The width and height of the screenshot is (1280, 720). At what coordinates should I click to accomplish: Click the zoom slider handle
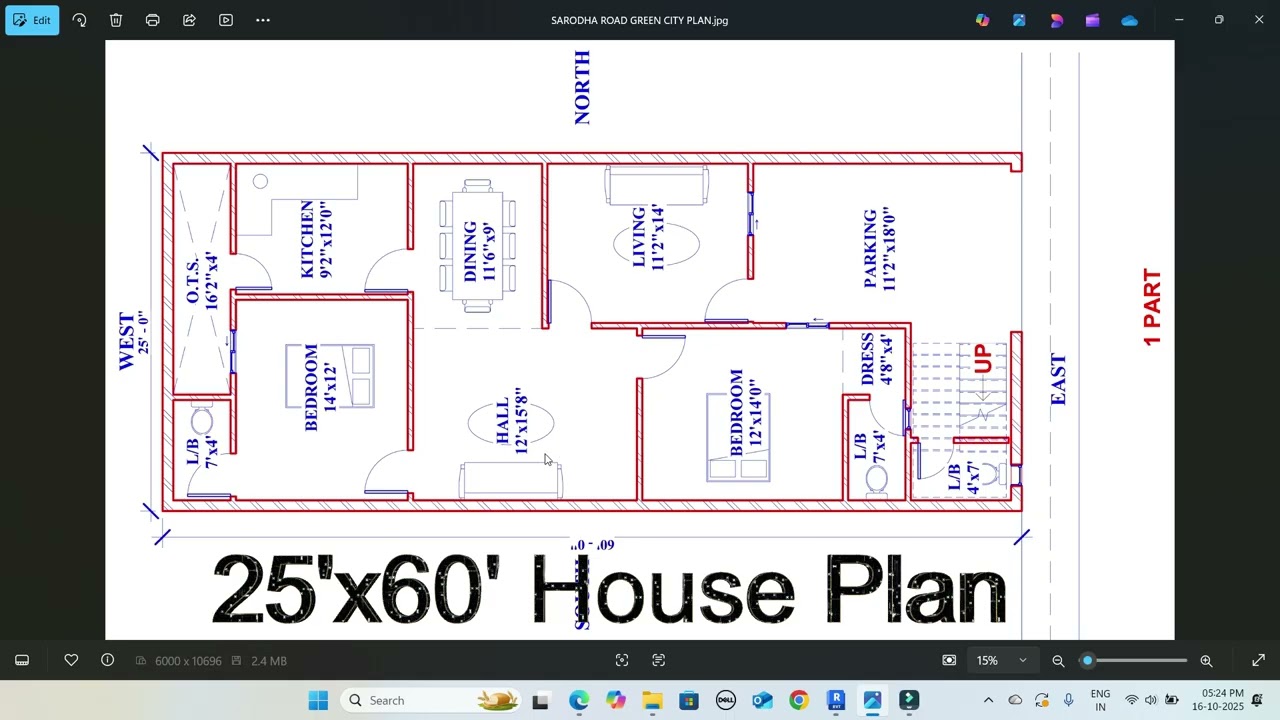coord(1087,660)
